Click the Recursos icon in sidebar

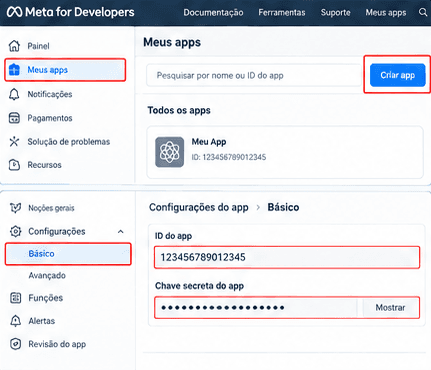pyautogui.click(x=14, y=165)
